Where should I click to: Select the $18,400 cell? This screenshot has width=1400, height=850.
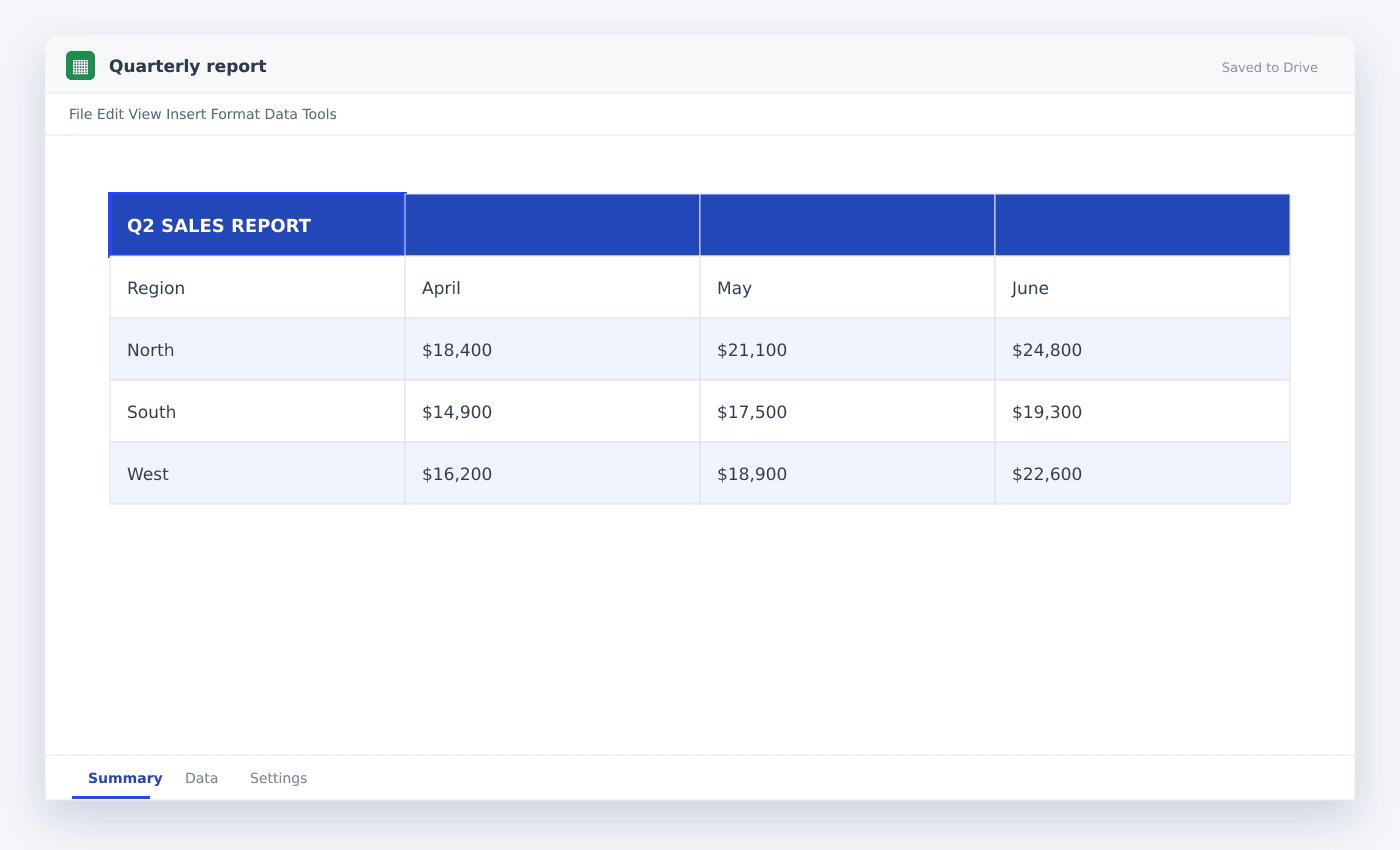pyautogui.click(x=552, y=350)
